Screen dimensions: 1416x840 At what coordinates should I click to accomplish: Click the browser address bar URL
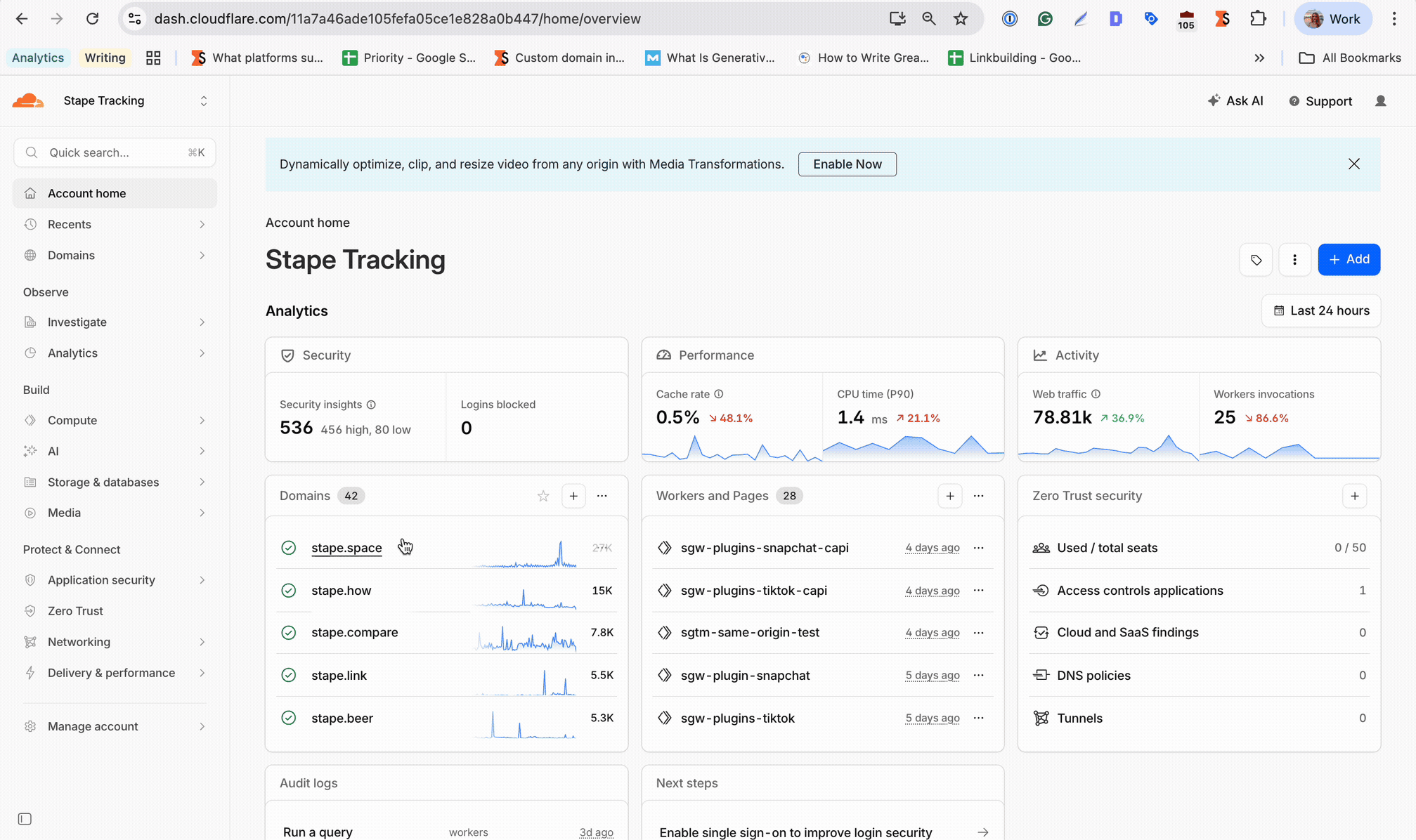coord(397,19)
